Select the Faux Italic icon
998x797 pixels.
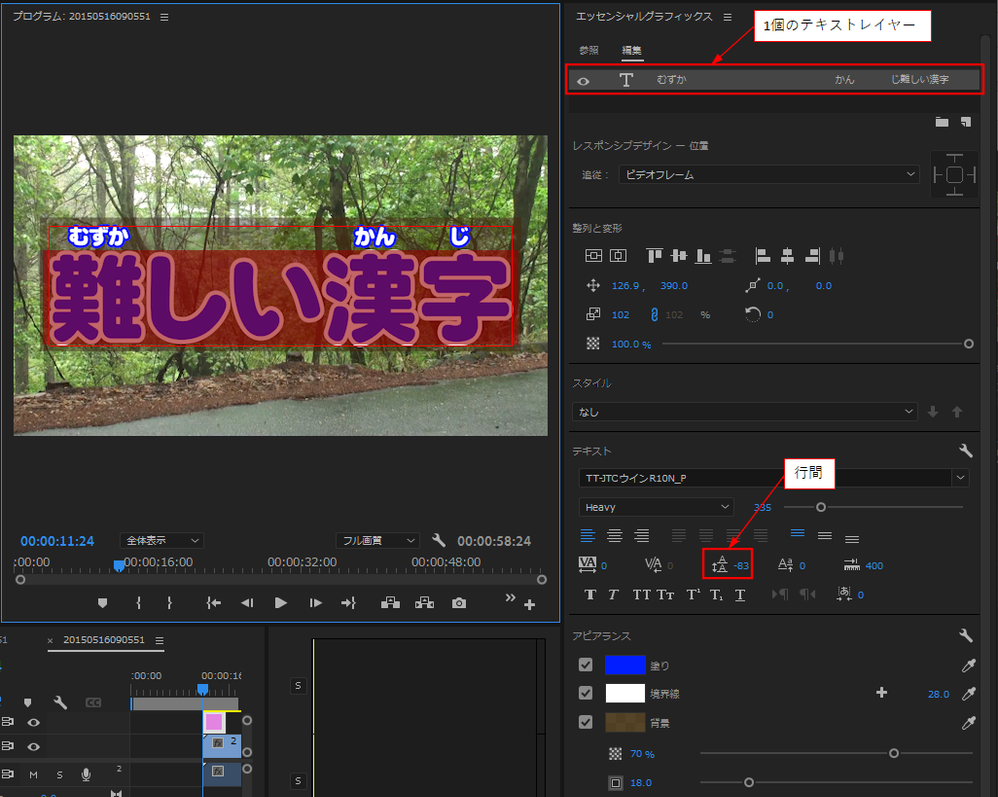[x=612, y=594]
